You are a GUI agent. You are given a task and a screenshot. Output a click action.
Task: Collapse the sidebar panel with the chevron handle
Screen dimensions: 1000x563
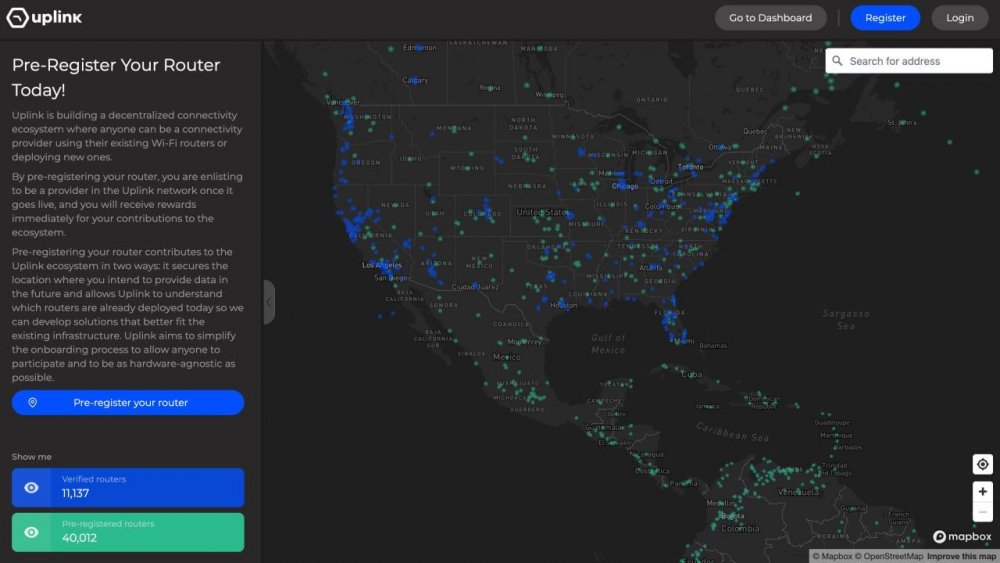point(268,302)
